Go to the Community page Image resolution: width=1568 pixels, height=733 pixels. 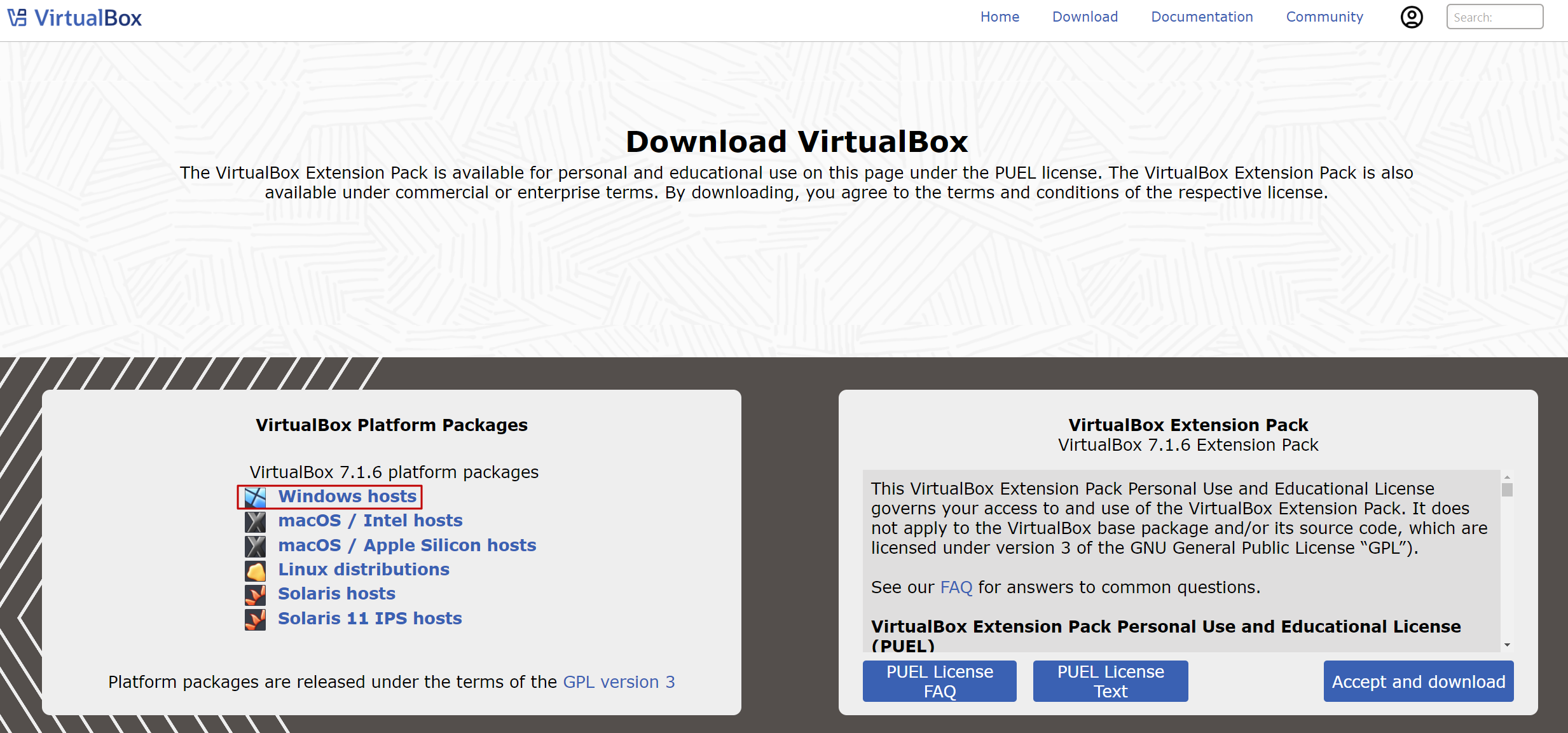1324,17
